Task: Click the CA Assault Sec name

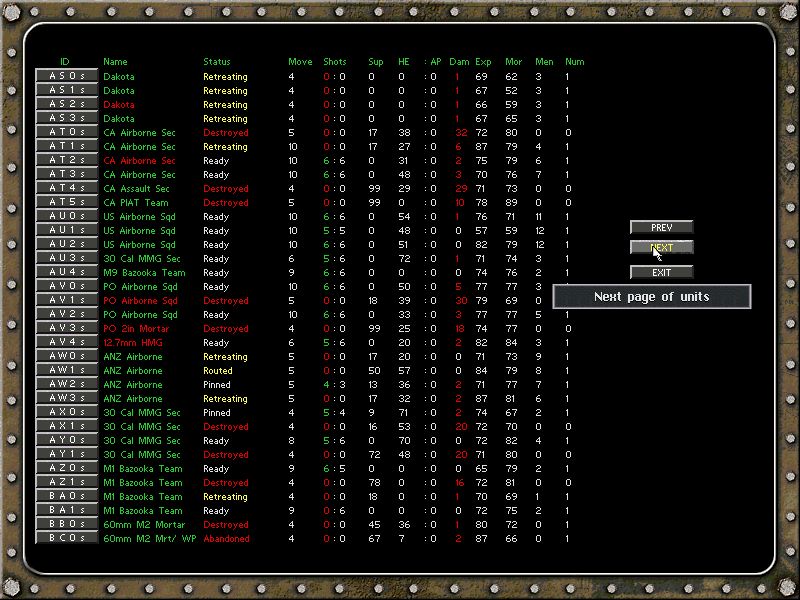Action: [136, 189]
